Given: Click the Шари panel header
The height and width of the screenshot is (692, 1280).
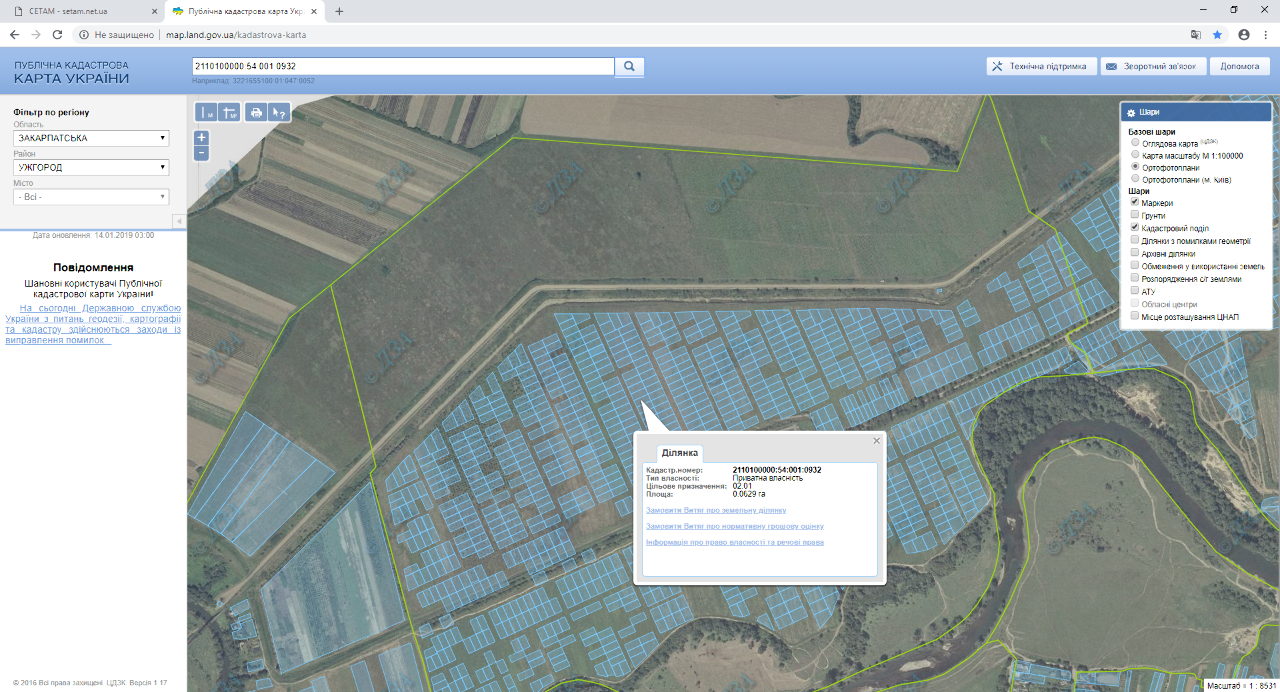Looking at the screenshot, I should pos(1196,113).
